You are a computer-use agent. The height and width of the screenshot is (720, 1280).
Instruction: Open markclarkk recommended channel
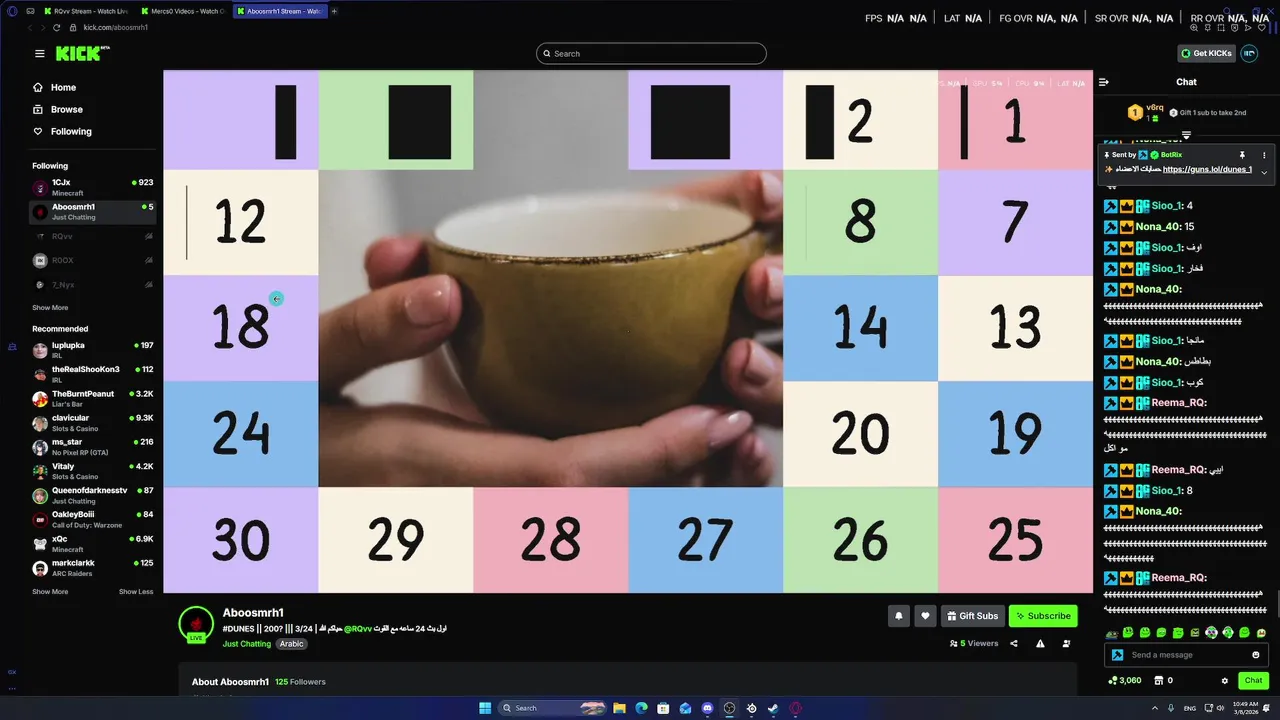[x=92, y=567]
